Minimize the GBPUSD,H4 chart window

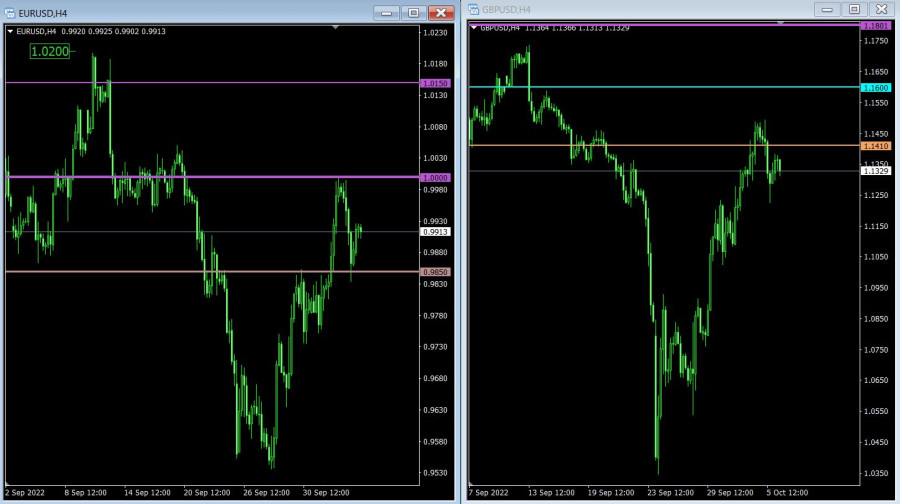827,9
